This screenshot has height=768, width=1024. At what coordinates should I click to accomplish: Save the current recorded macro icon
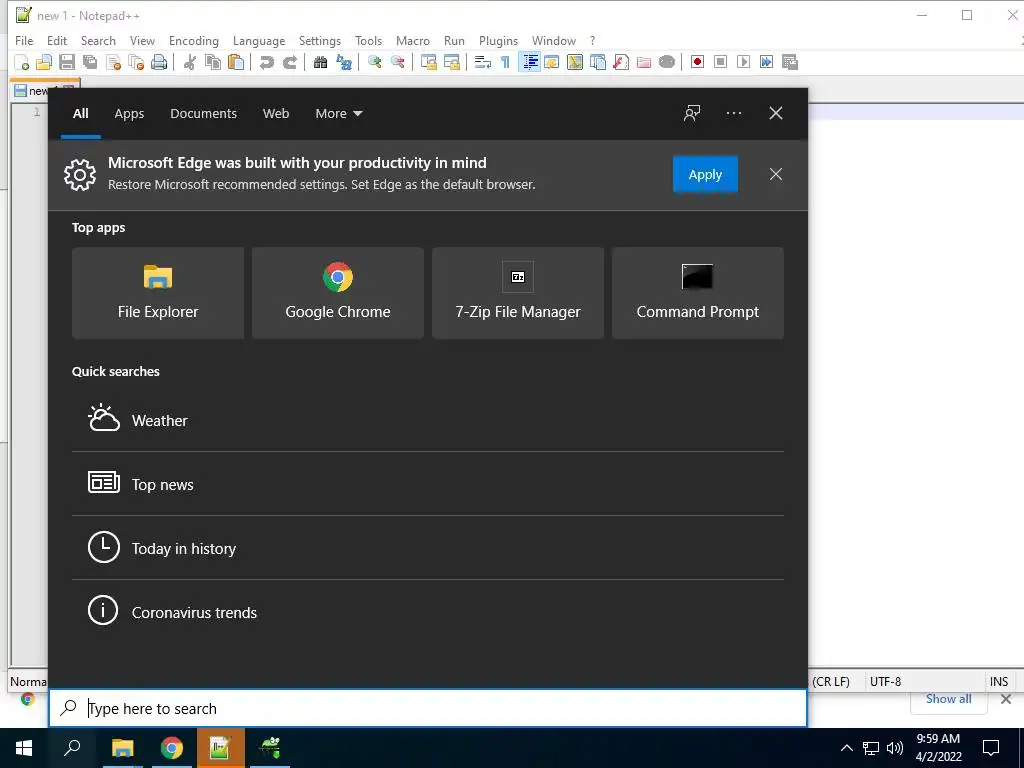790,62
